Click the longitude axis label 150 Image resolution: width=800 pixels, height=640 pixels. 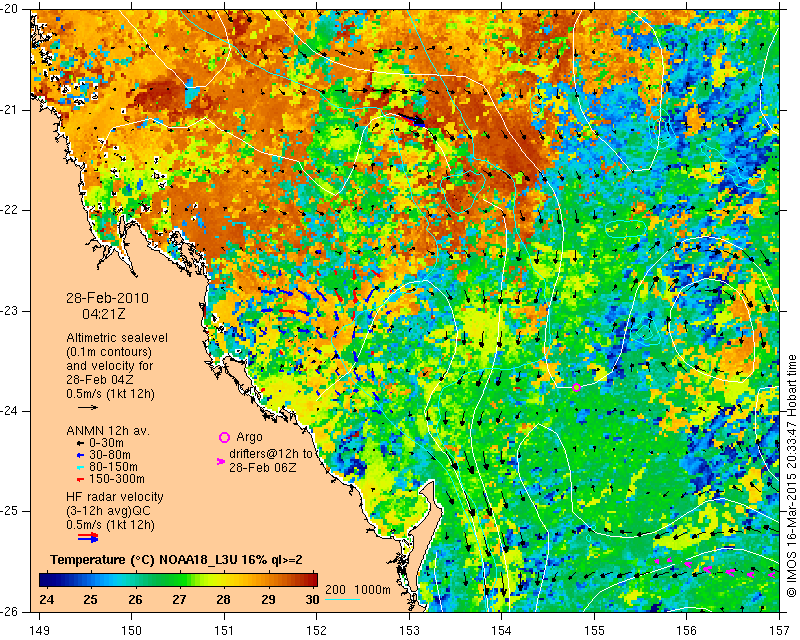(132, 631)
